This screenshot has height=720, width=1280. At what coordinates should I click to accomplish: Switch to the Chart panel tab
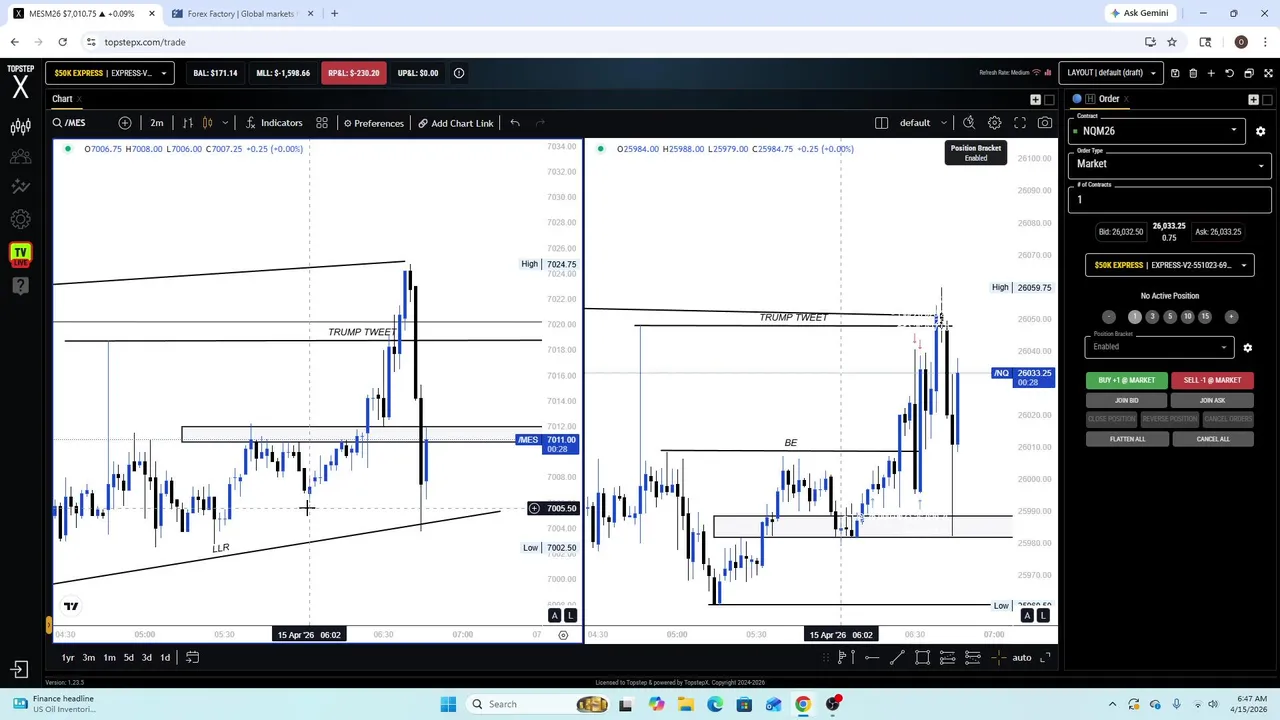(x=62, y=99)
